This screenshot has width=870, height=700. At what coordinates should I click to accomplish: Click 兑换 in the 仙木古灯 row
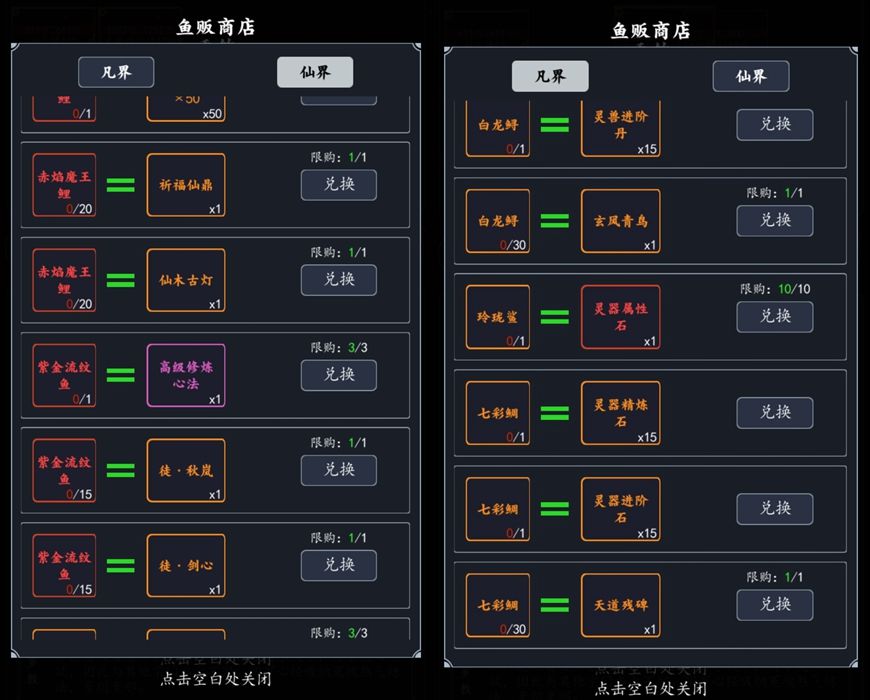[x=339, y=280]
